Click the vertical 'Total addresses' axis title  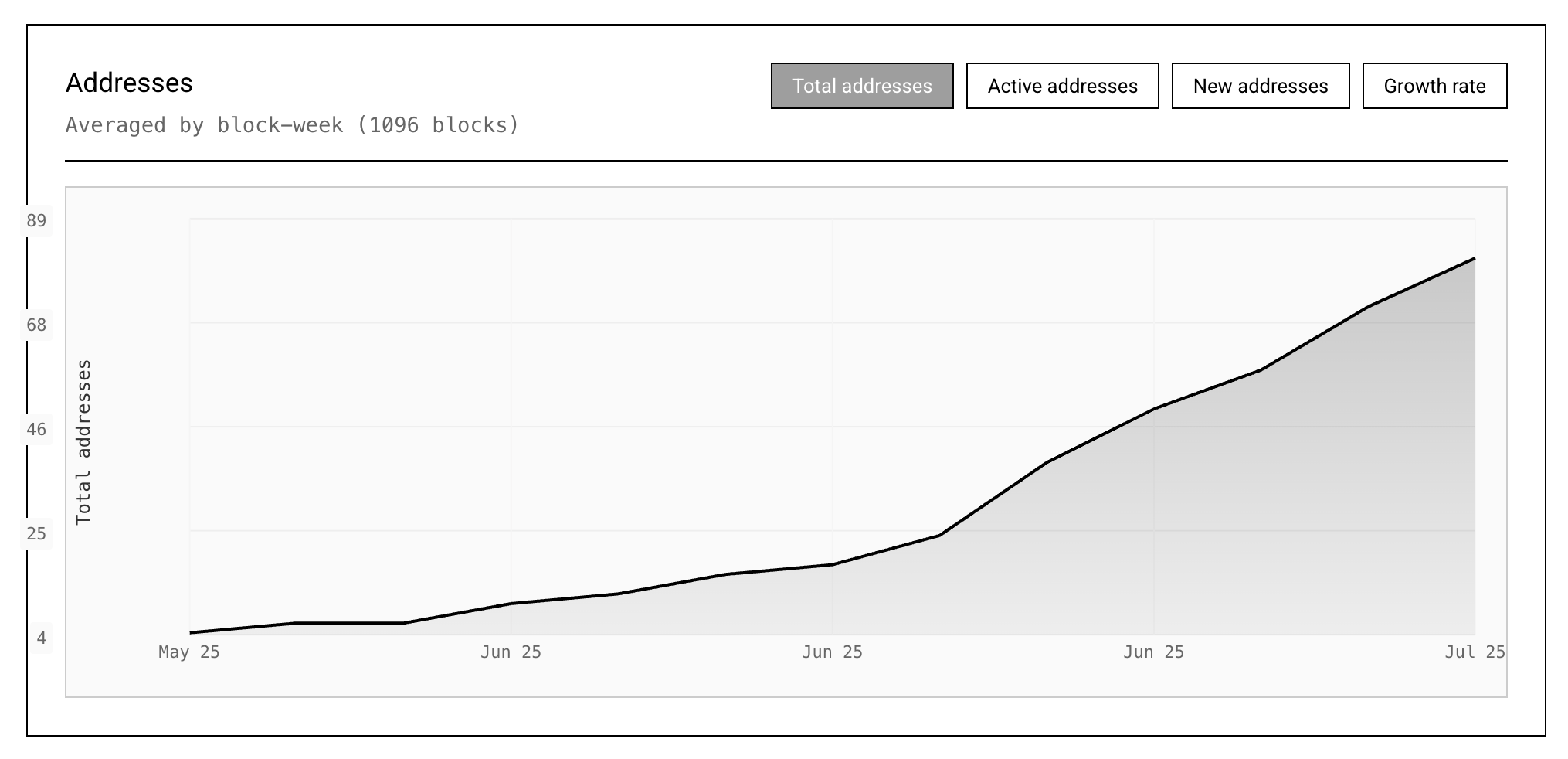(x=83, y=442)
